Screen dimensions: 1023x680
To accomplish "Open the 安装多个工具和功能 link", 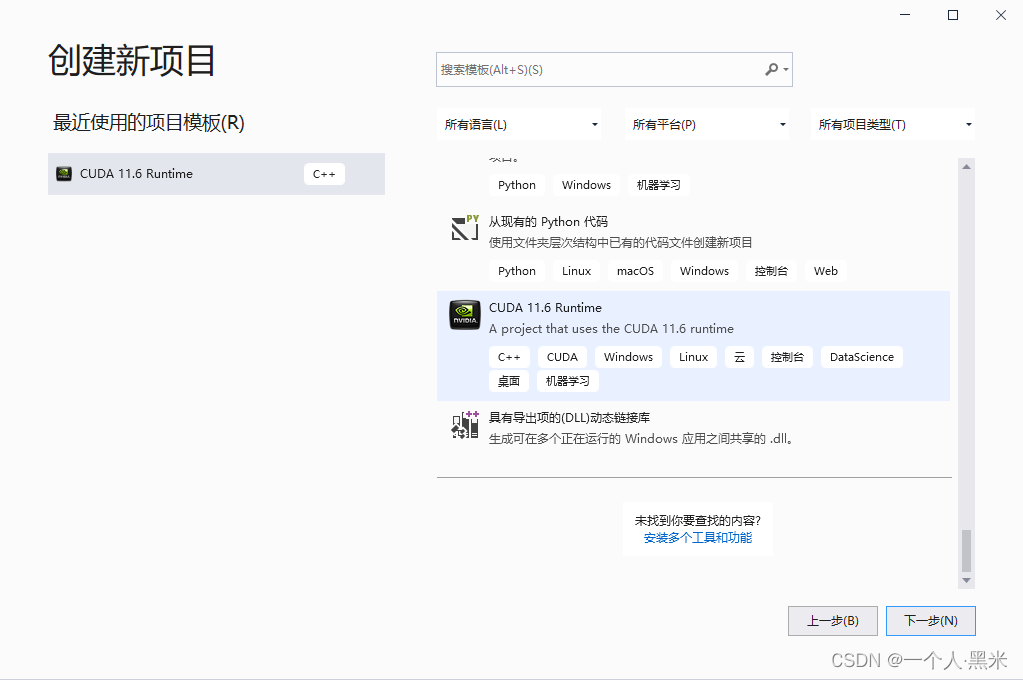I will (697, 538).
